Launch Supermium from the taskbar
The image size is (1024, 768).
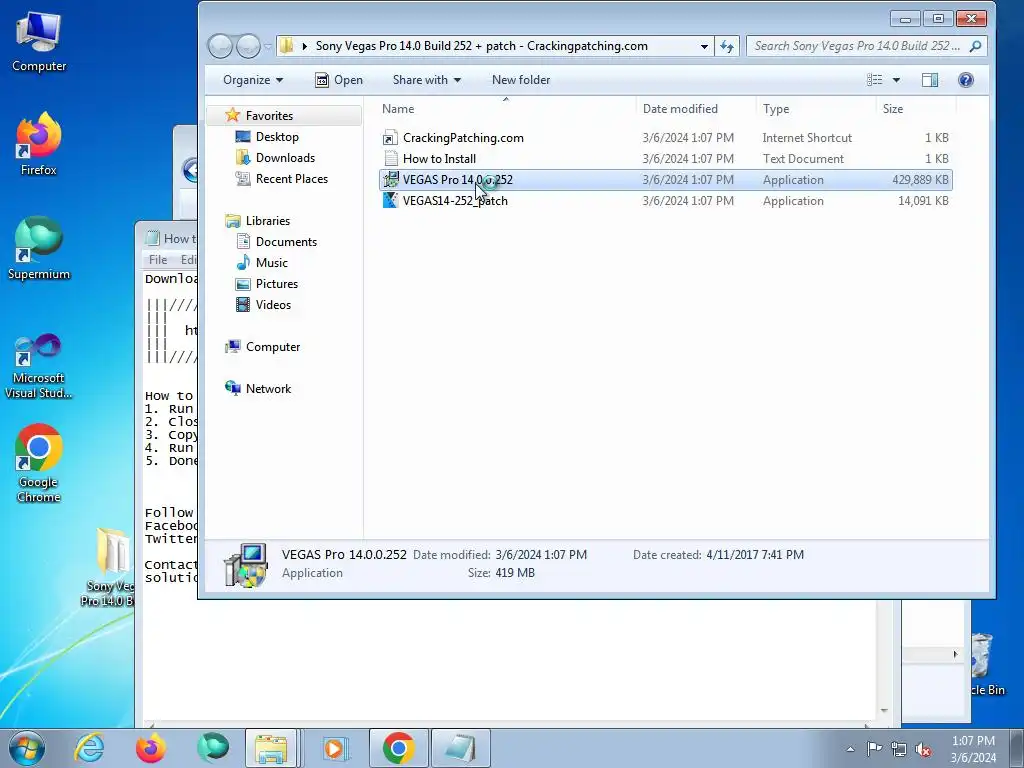(213, 748)
